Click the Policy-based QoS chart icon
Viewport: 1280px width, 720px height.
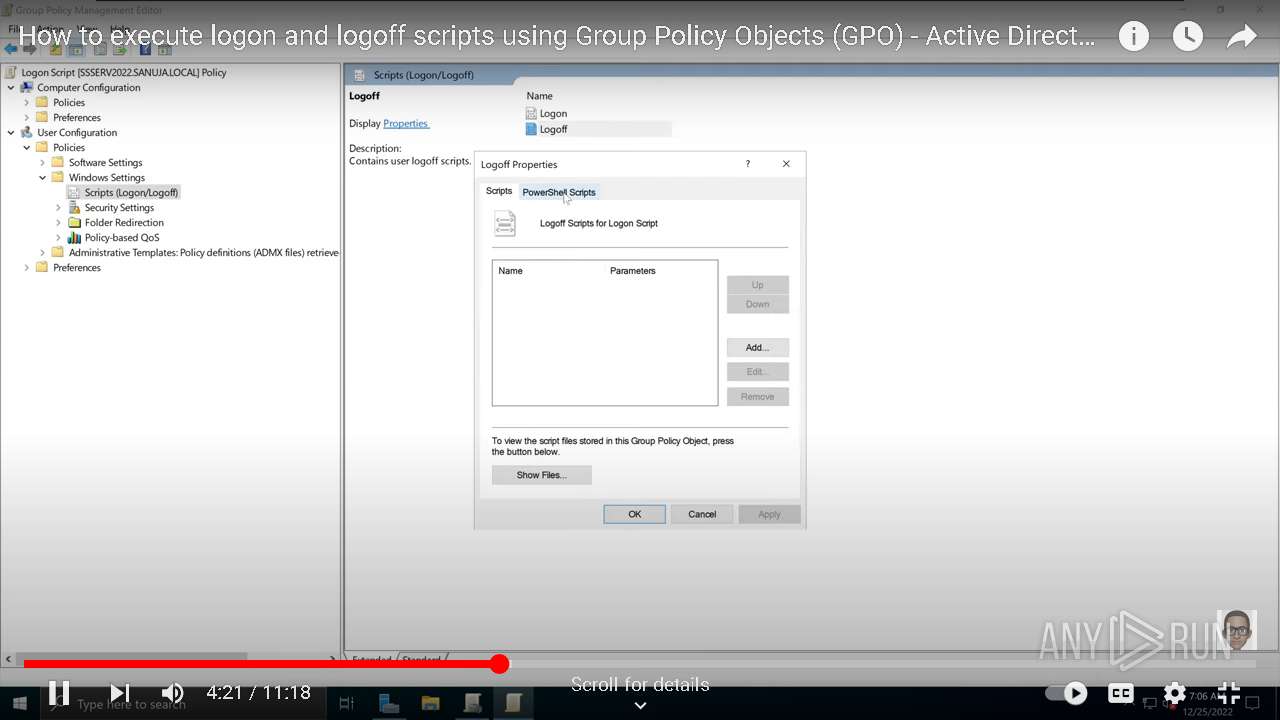tap(75, 237)
